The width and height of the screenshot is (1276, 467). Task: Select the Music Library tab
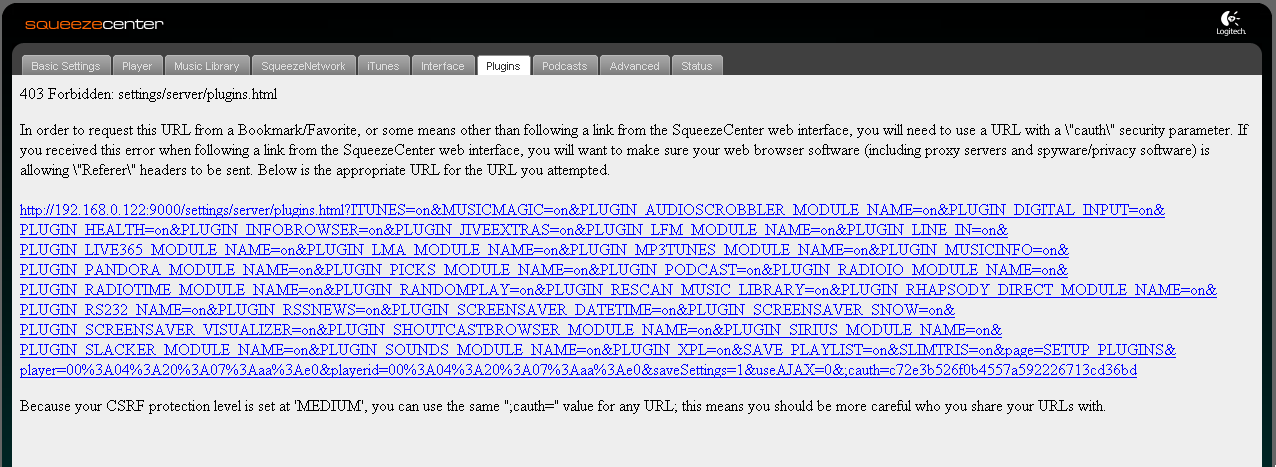(206, 66)
